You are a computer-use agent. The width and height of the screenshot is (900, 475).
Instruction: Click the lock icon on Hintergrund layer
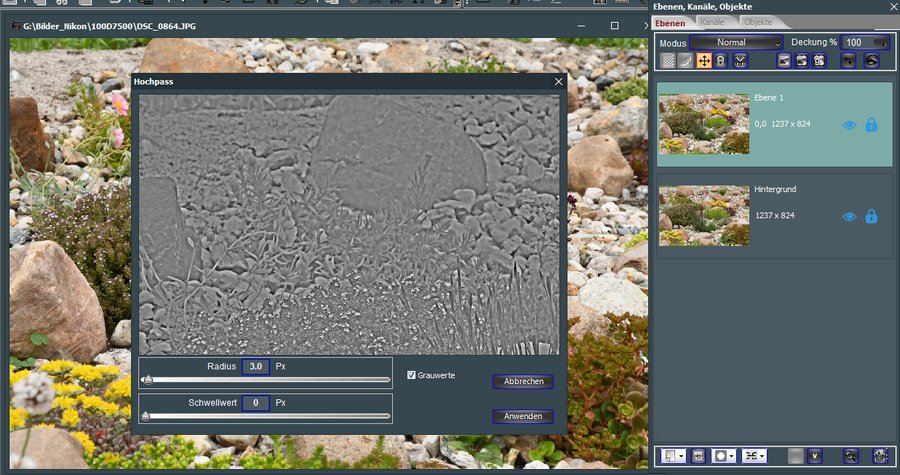pos(871,216)
